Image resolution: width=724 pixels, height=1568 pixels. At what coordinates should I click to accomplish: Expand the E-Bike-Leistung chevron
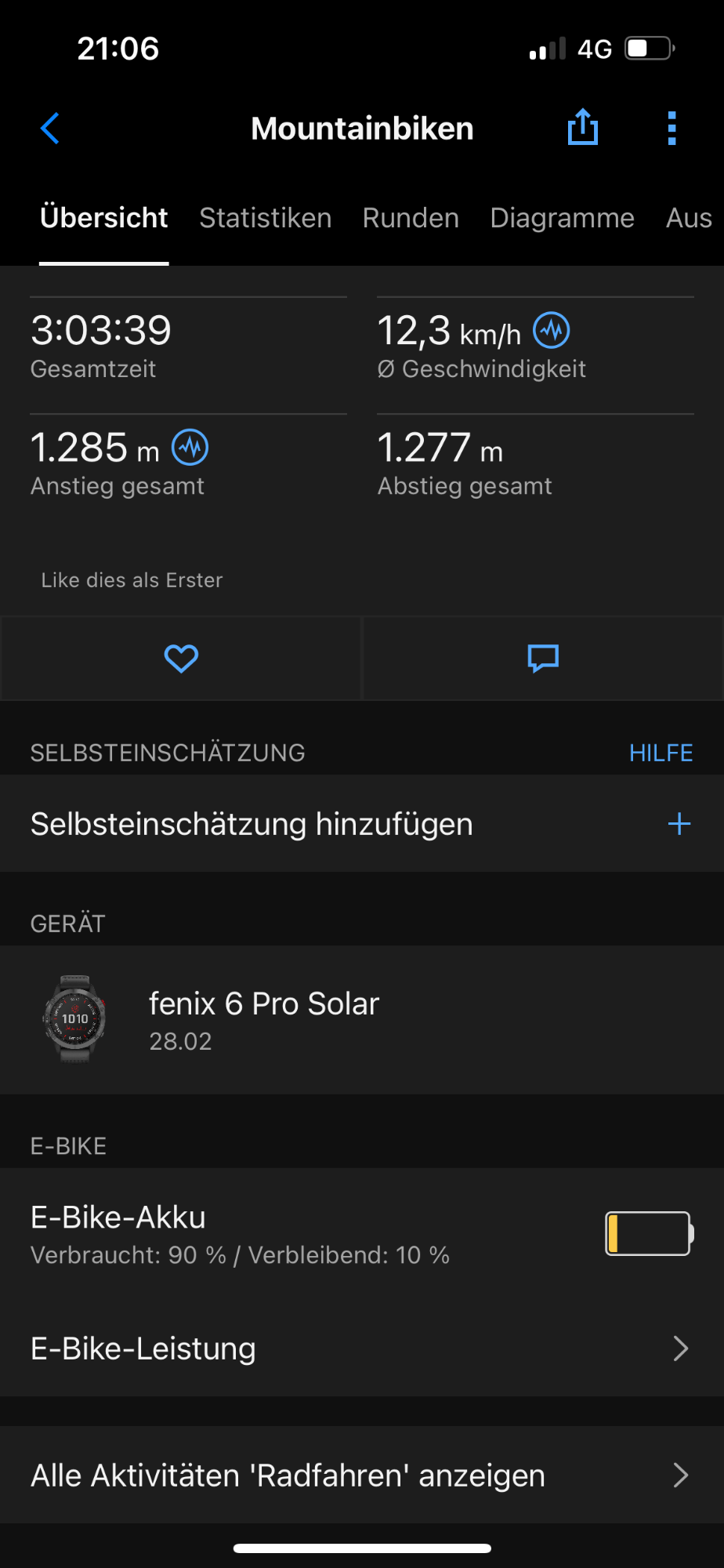click(680, 1348)
